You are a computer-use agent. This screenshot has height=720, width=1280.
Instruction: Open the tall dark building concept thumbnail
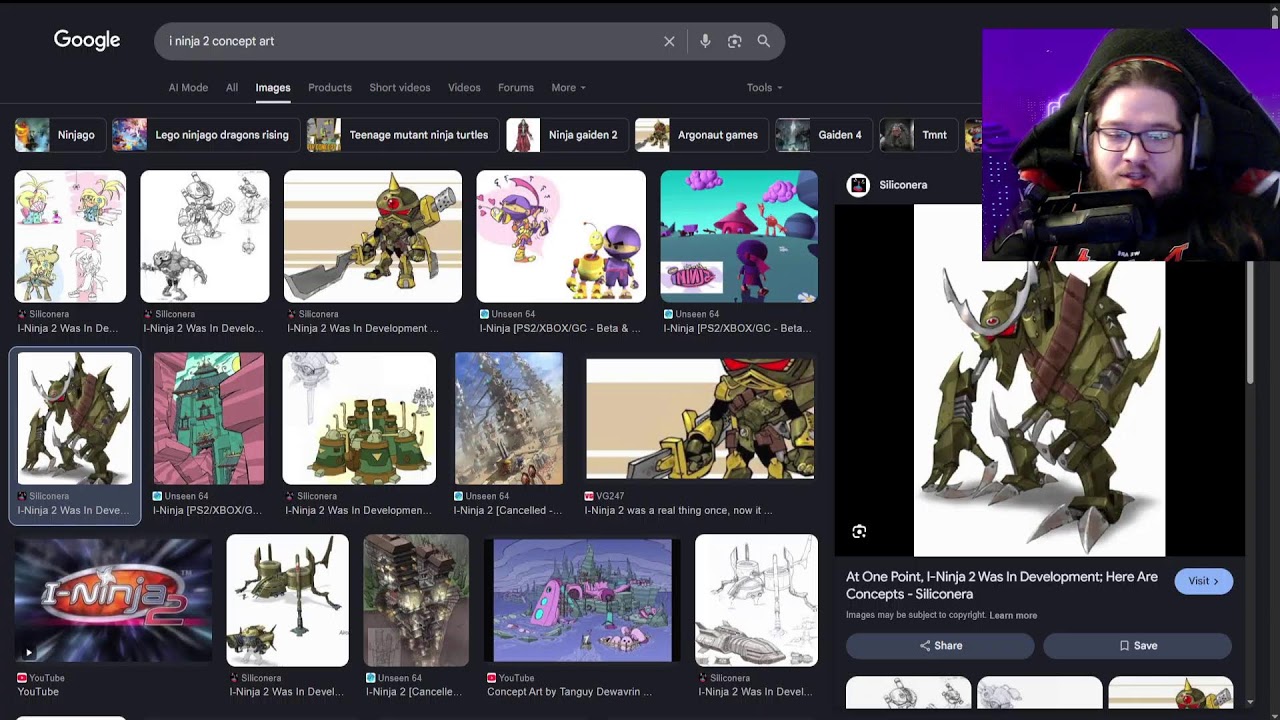click(x=416, y=600)
